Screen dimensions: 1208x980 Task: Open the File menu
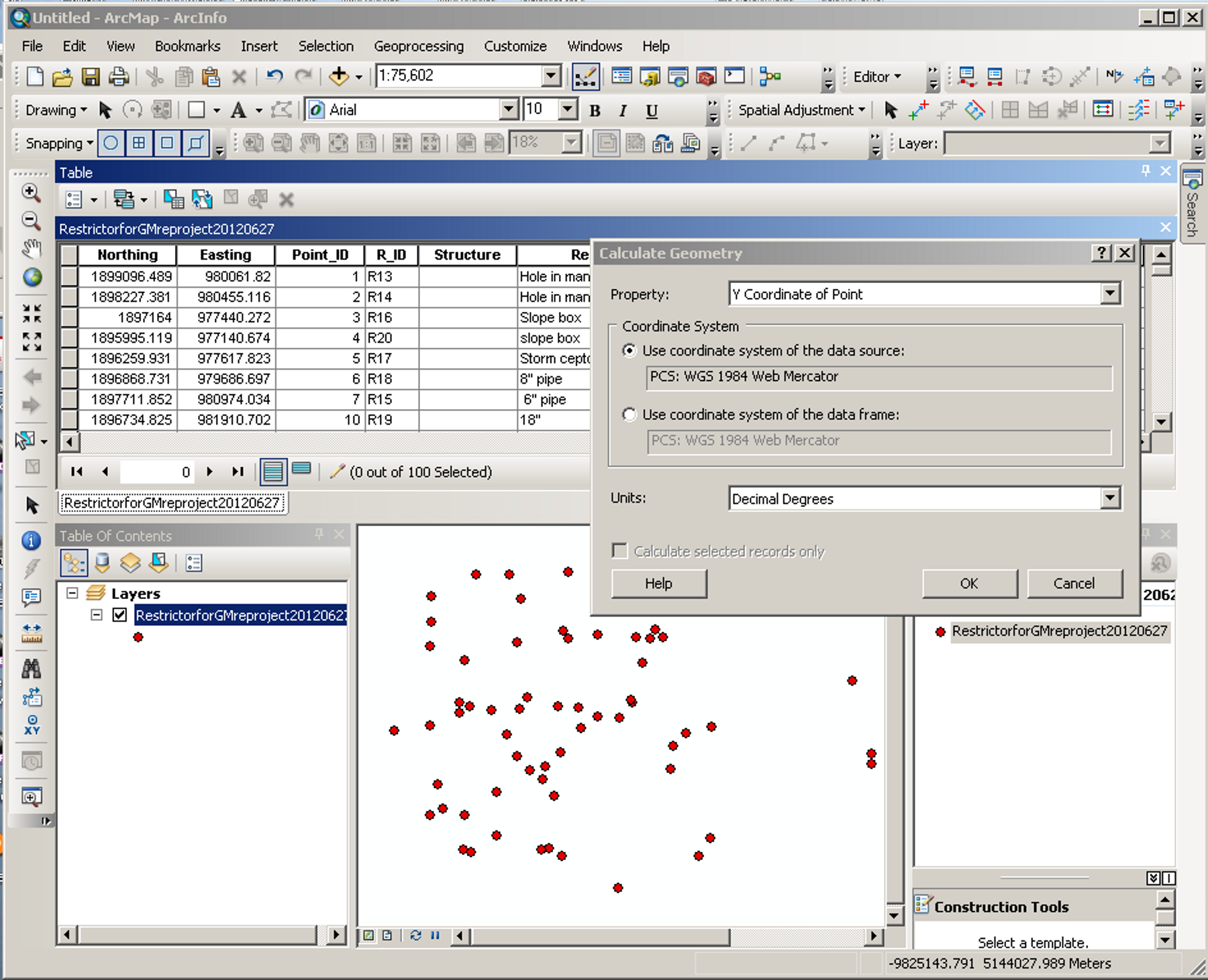point(32,46)
